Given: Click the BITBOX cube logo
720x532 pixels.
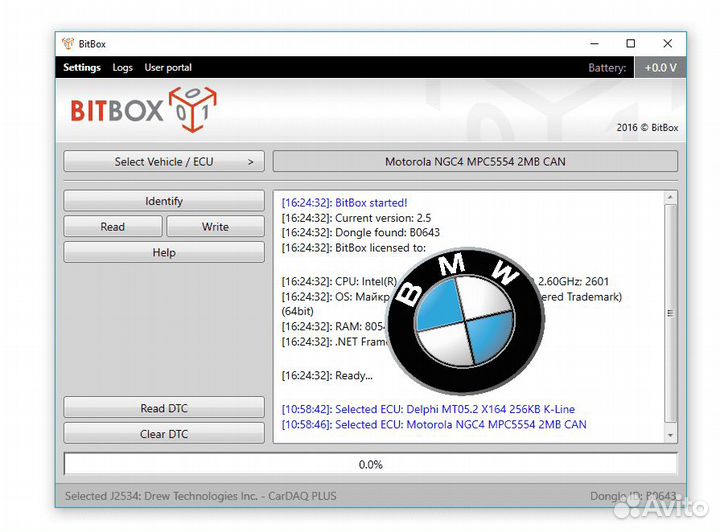Looking at the screenshot, I should pos(192,109).
